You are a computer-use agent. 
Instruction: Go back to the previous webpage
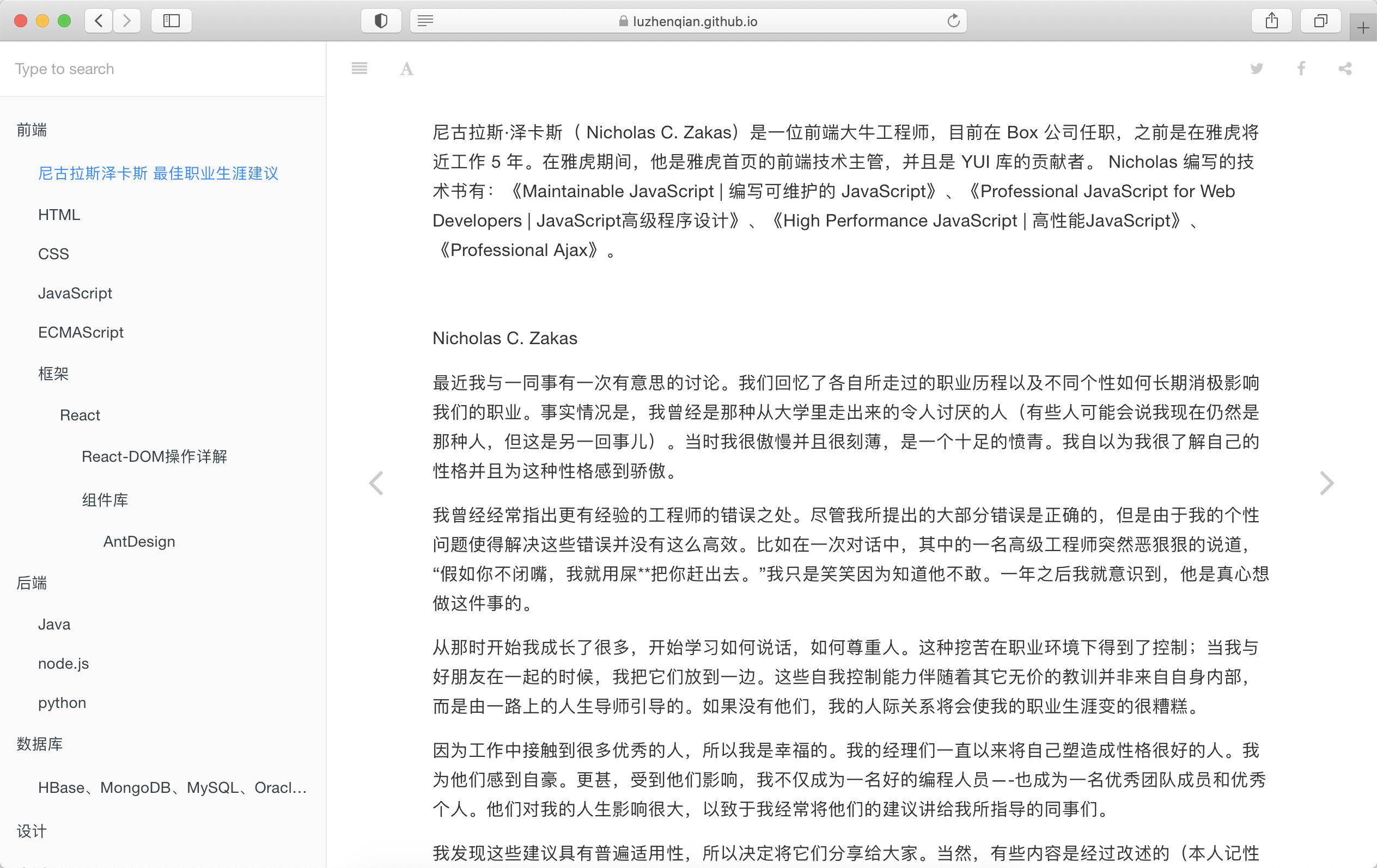click(99, 21)
